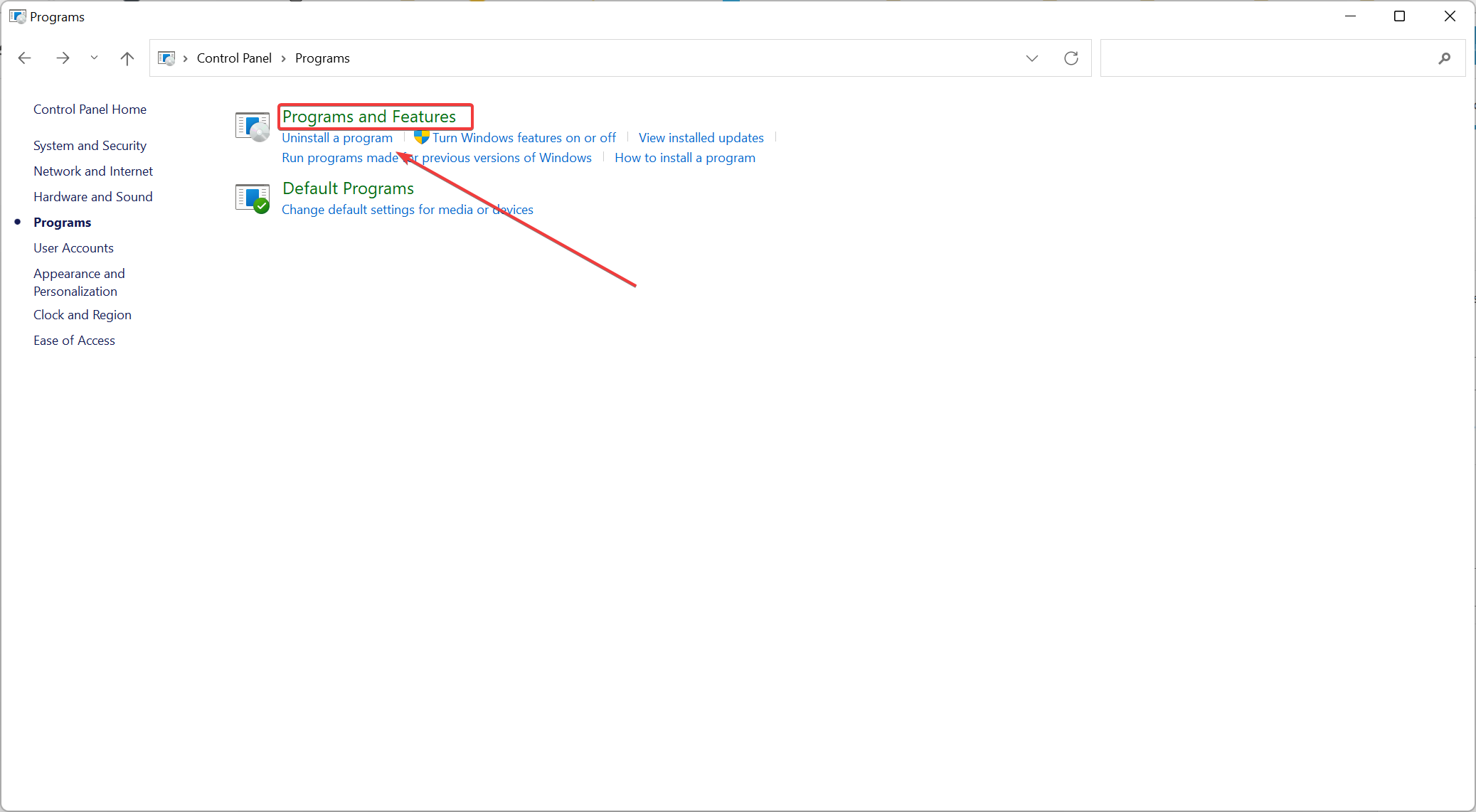Click Uninstall a program link
The height and width of the screenshot is (812, 1476).
click(x=337, y=138)
